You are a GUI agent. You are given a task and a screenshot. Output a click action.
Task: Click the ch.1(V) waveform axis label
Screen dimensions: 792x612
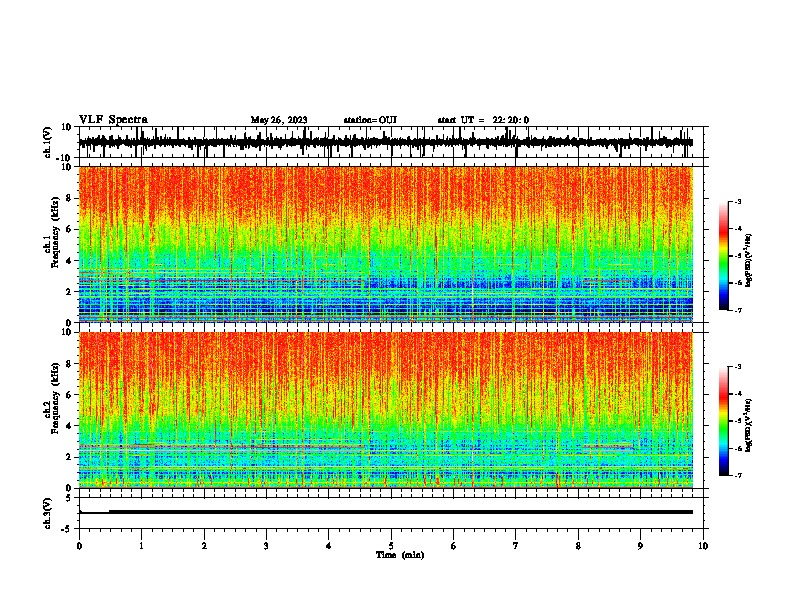coord(48,142)
